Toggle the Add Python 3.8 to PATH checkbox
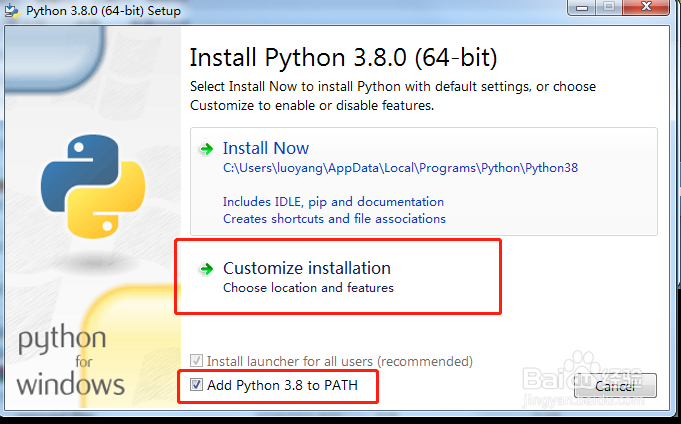 pos(197,385)
